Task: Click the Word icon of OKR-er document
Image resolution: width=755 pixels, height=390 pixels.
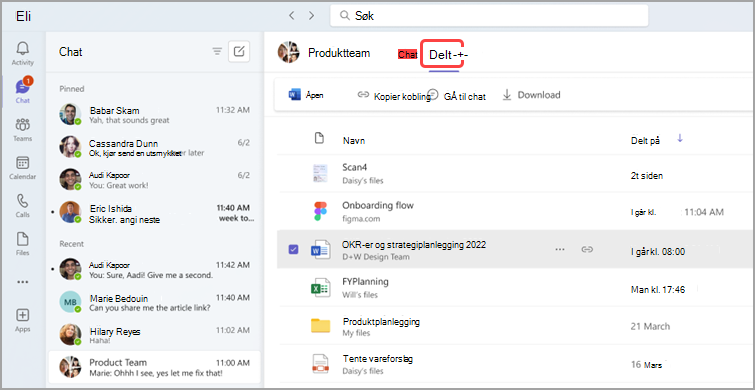Action: click(x=320, y=249)
